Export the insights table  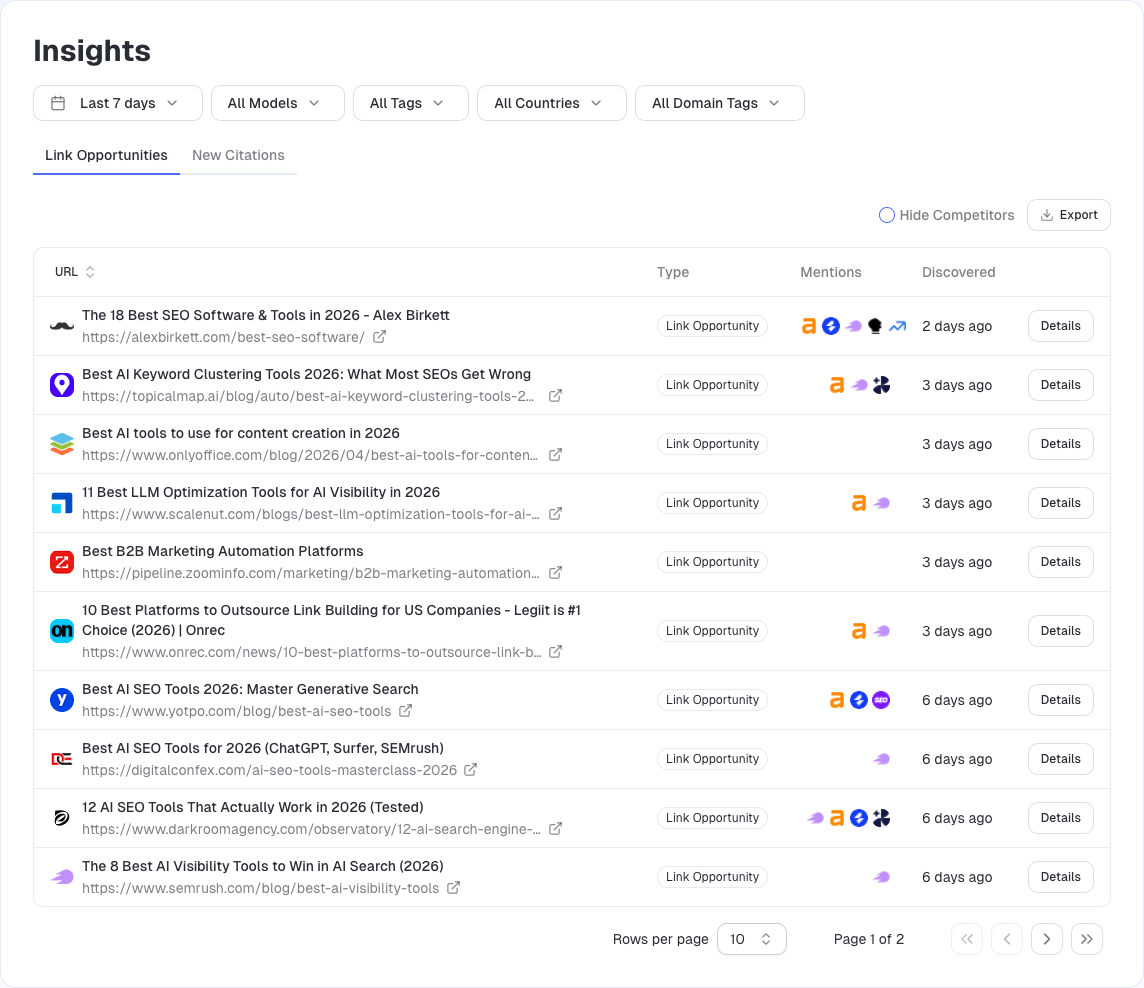[x=1068, y=215]
